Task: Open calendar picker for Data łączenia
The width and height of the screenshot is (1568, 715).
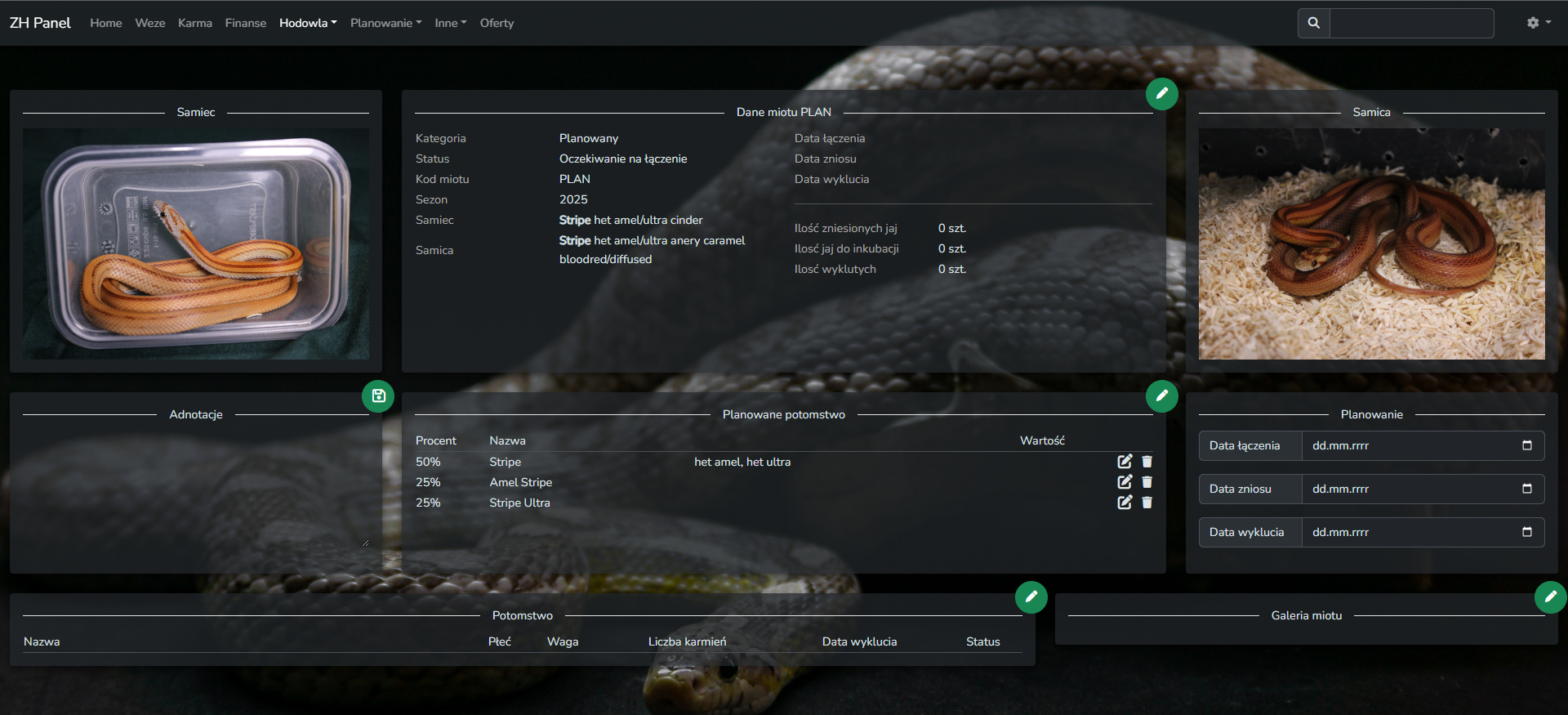Action: [1526, 445]
